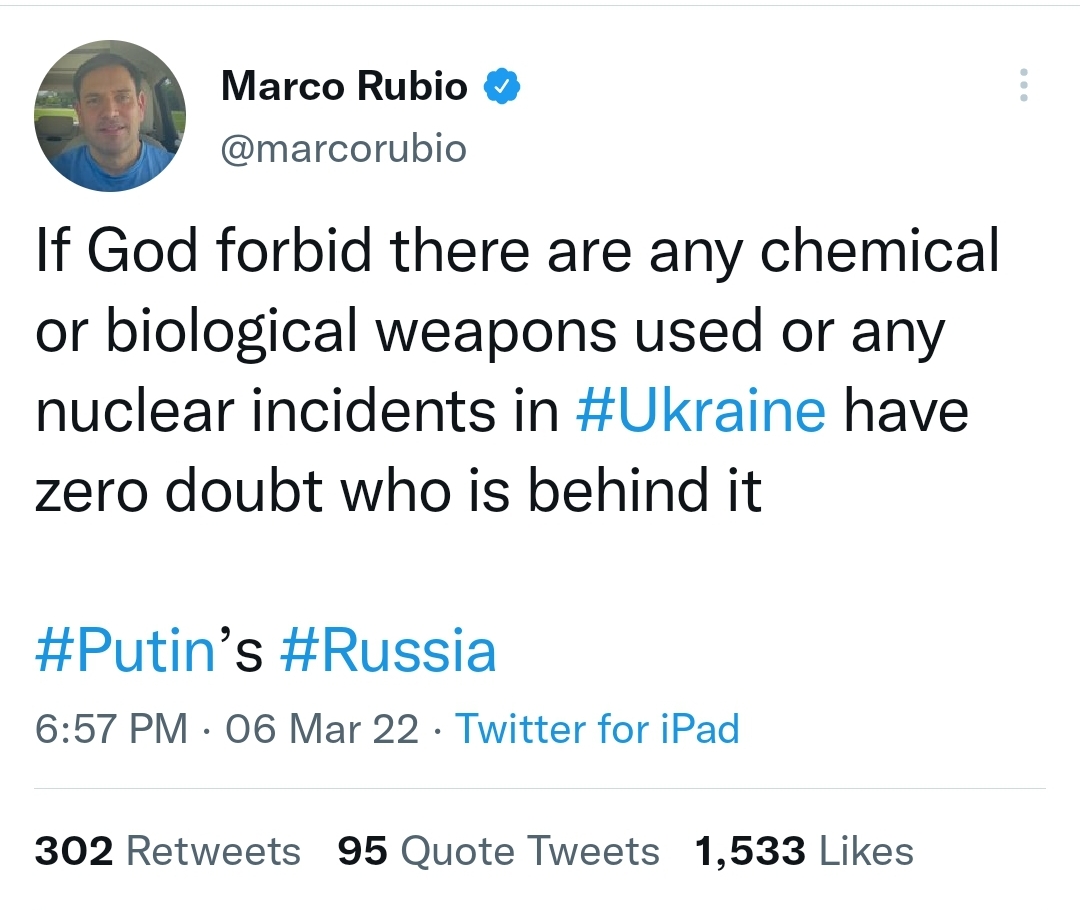View the 302 Retweets list
Image resolution: width=1080 pixels, height=910 pixels.
coord(168,851)
